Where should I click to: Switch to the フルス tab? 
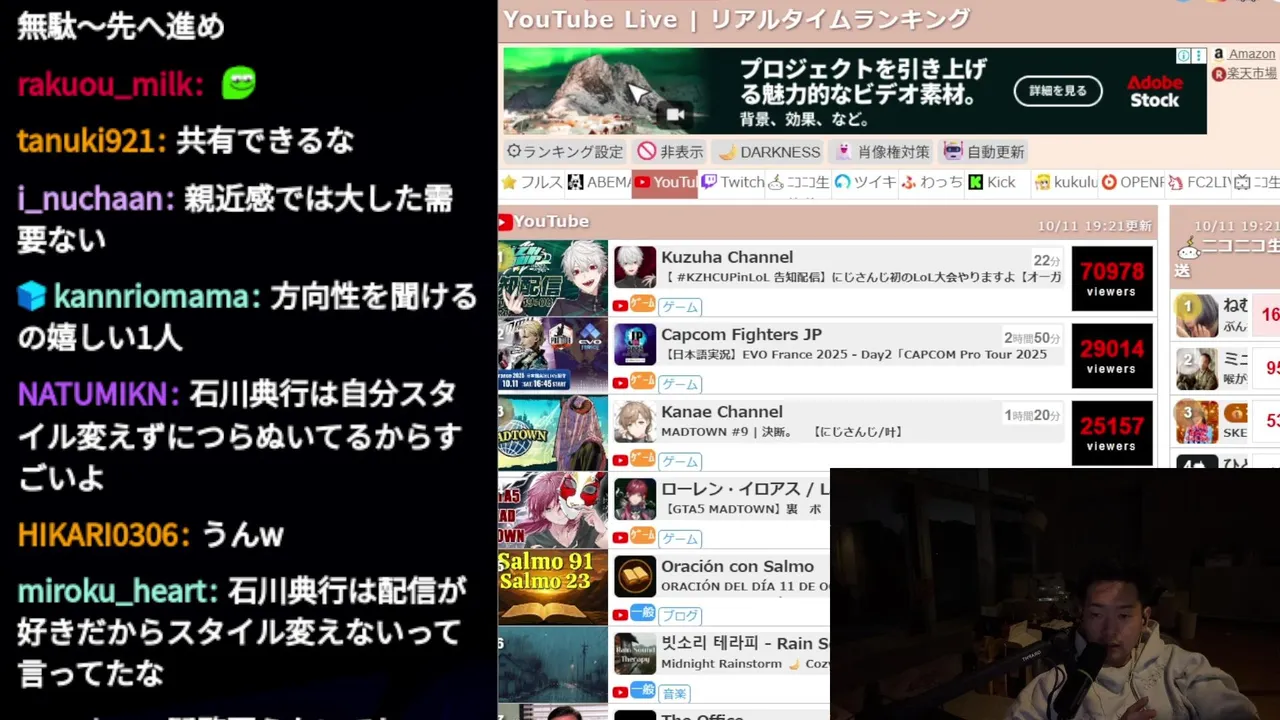pos(532,182)
